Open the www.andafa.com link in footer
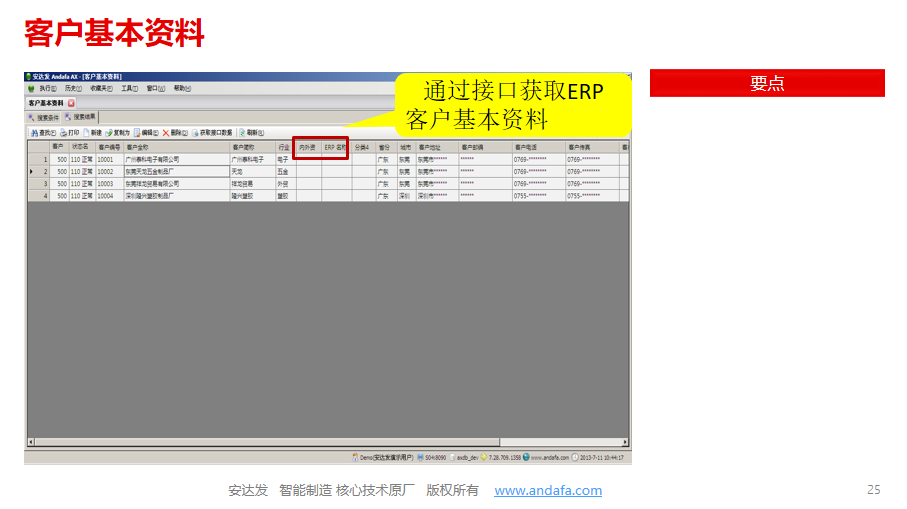 coord(548,490)
